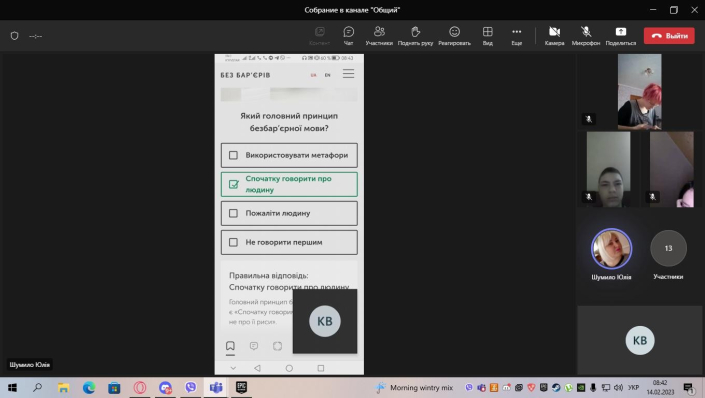
Task: Tick the Не говорити першим checkbox
Action: tap(233, 242)
